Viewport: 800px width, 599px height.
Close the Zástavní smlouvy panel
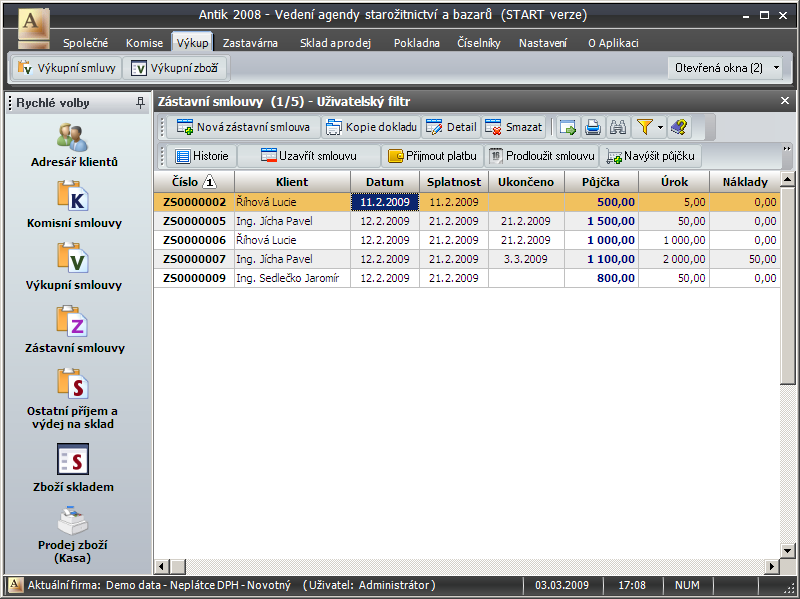coord(785,101)
